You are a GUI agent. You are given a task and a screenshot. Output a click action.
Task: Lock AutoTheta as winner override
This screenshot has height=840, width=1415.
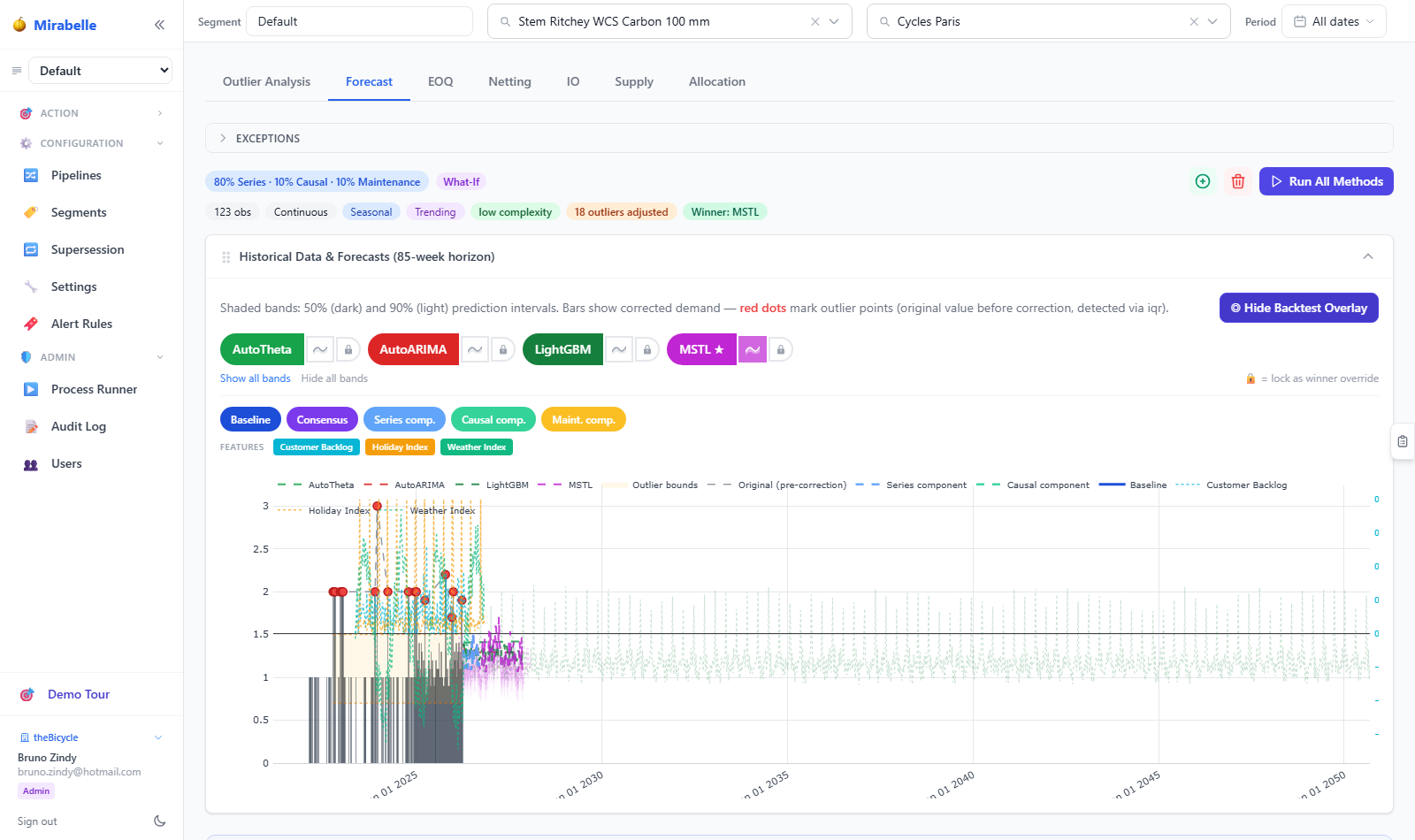348,349
